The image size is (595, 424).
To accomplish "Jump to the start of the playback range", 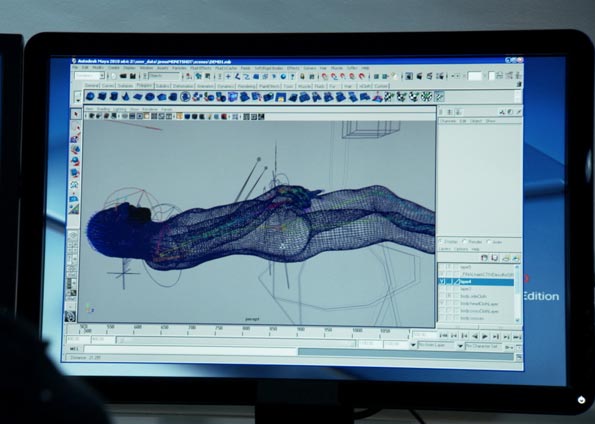I will pyautogui.click(x=443, y=335).
